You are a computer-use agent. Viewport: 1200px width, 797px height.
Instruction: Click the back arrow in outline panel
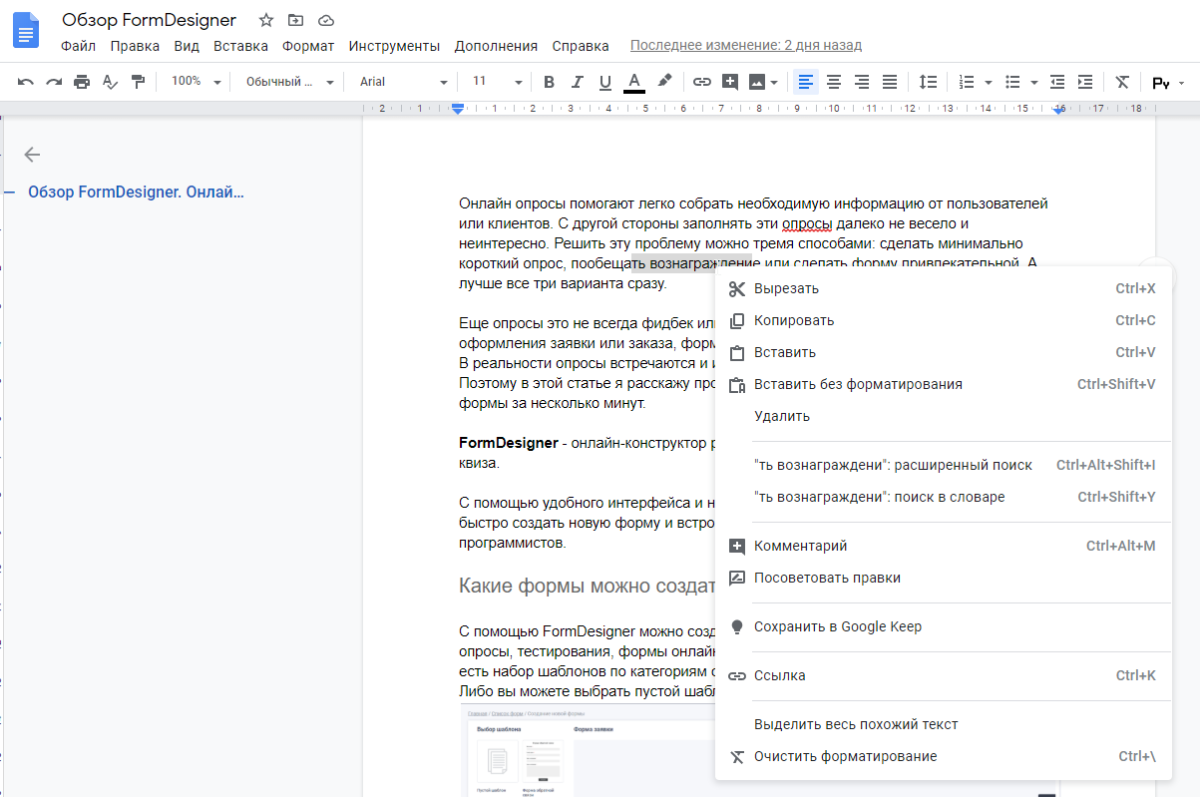pos(32,154)
